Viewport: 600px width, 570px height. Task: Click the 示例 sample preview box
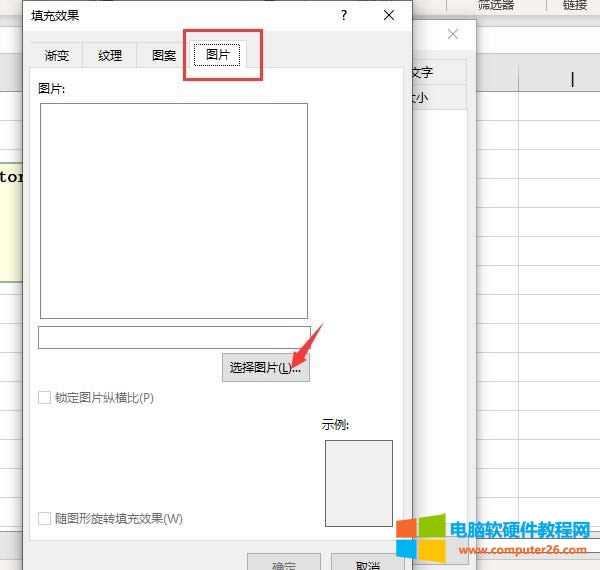point(358,483)
